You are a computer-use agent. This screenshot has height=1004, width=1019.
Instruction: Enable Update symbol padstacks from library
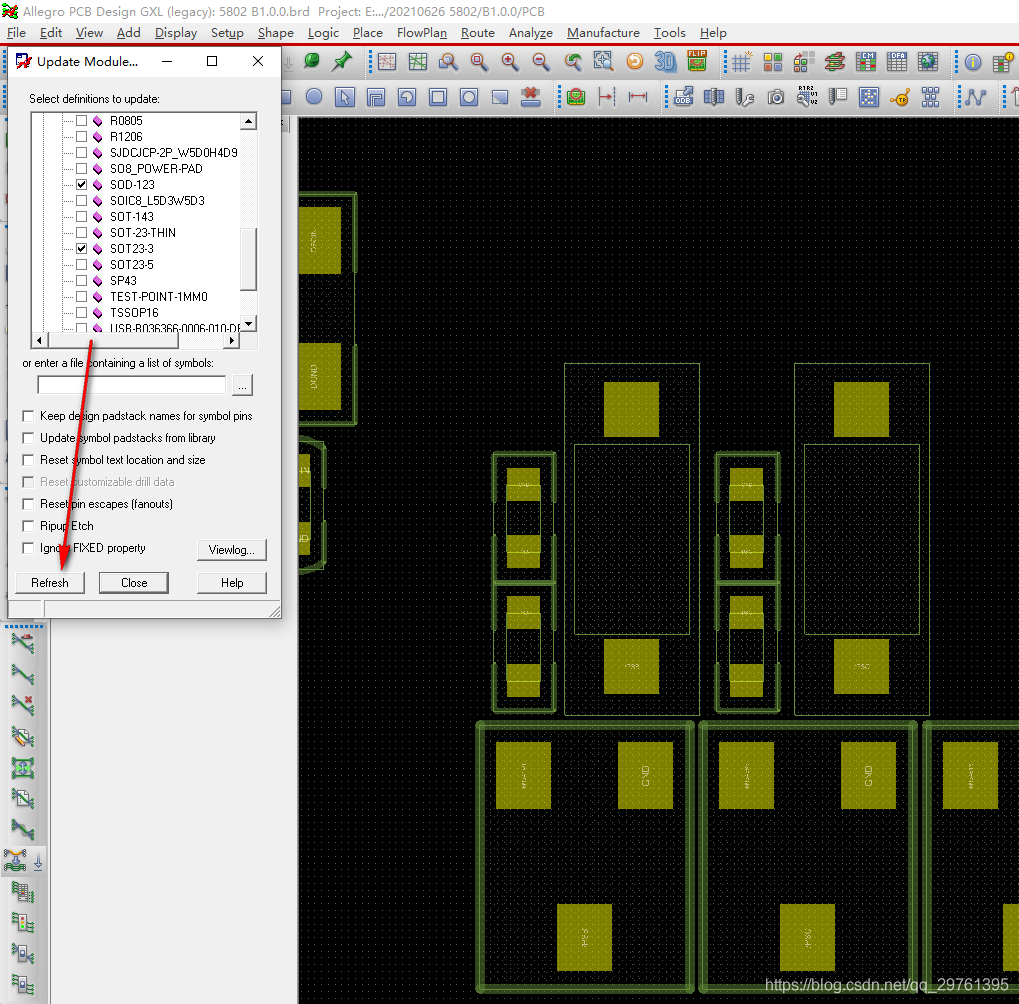pyautogui.click(x=28, y=438)
